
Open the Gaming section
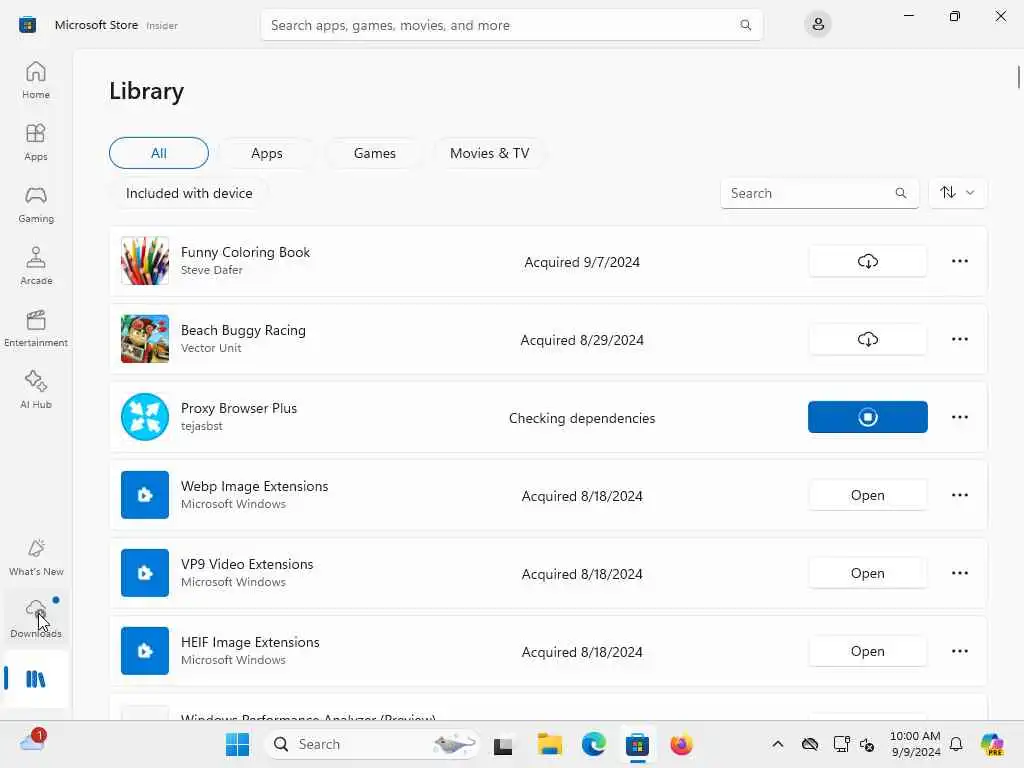click(x=36, y=204)
